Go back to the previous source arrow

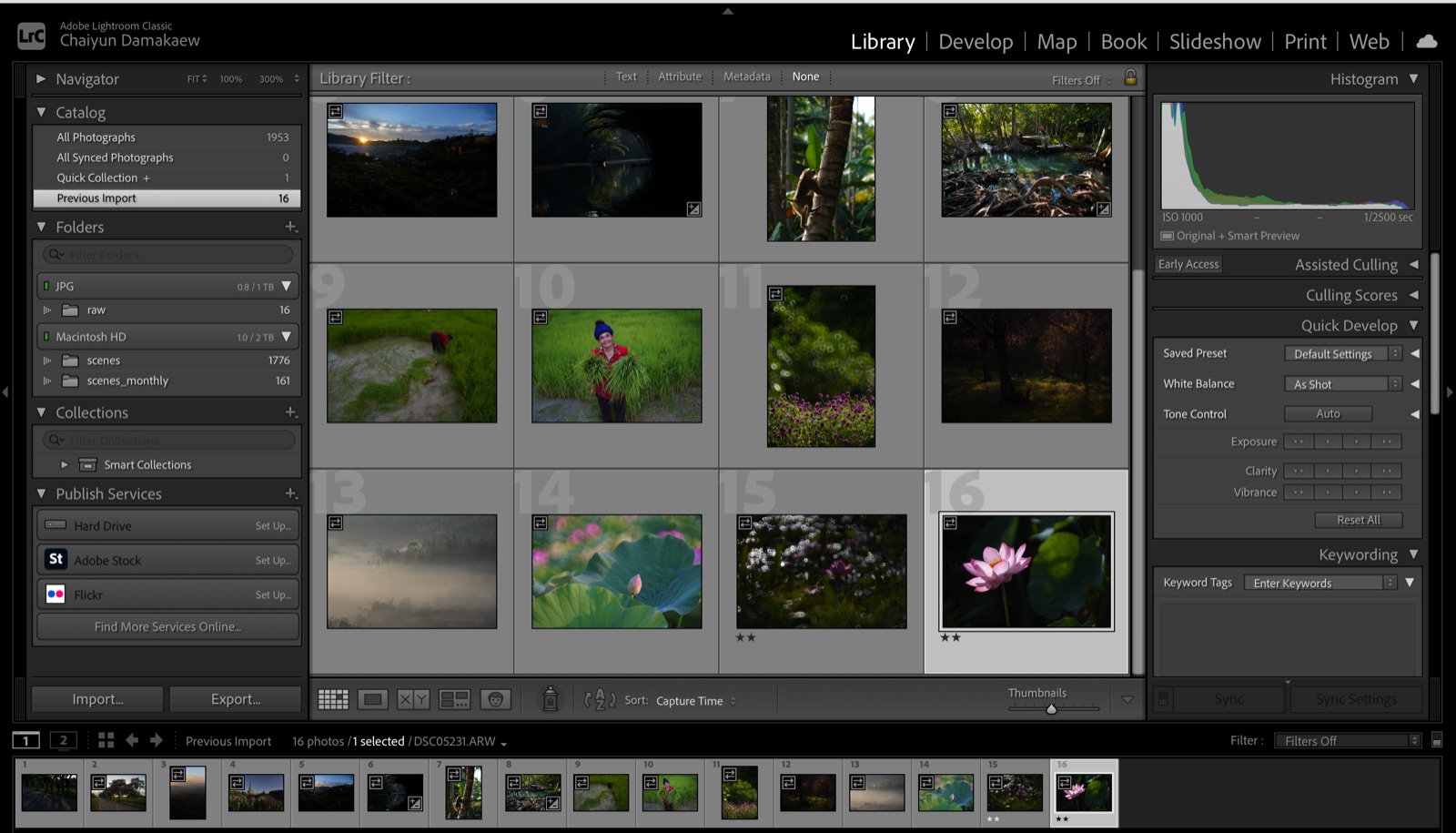pyautogui.click(x=132, y=740)
